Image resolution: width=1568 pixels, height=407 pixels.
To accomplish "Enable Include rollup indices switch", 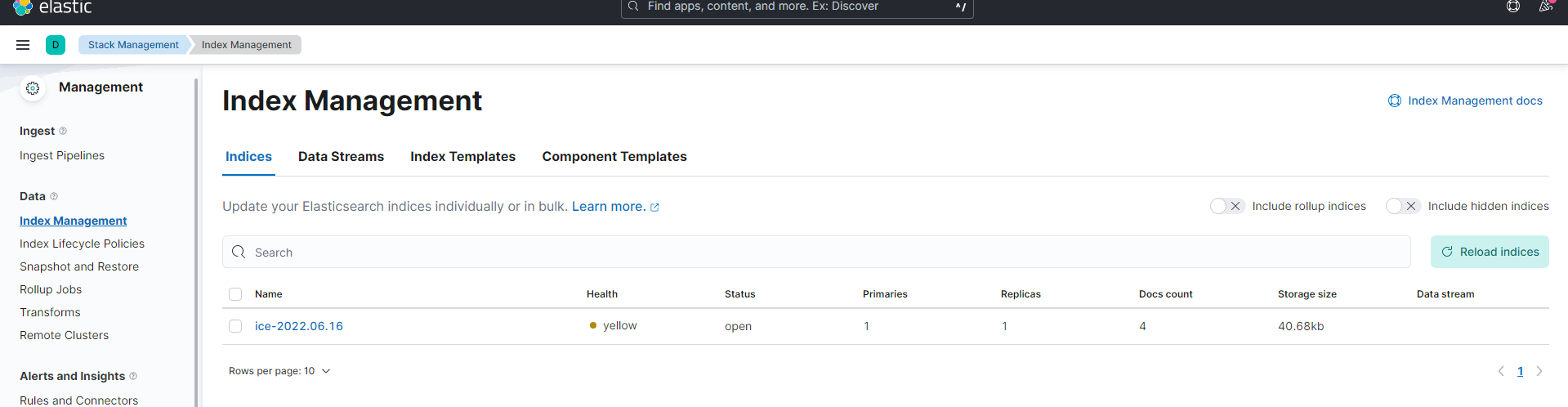I will pyautogui.click(x=1226, y=206).
